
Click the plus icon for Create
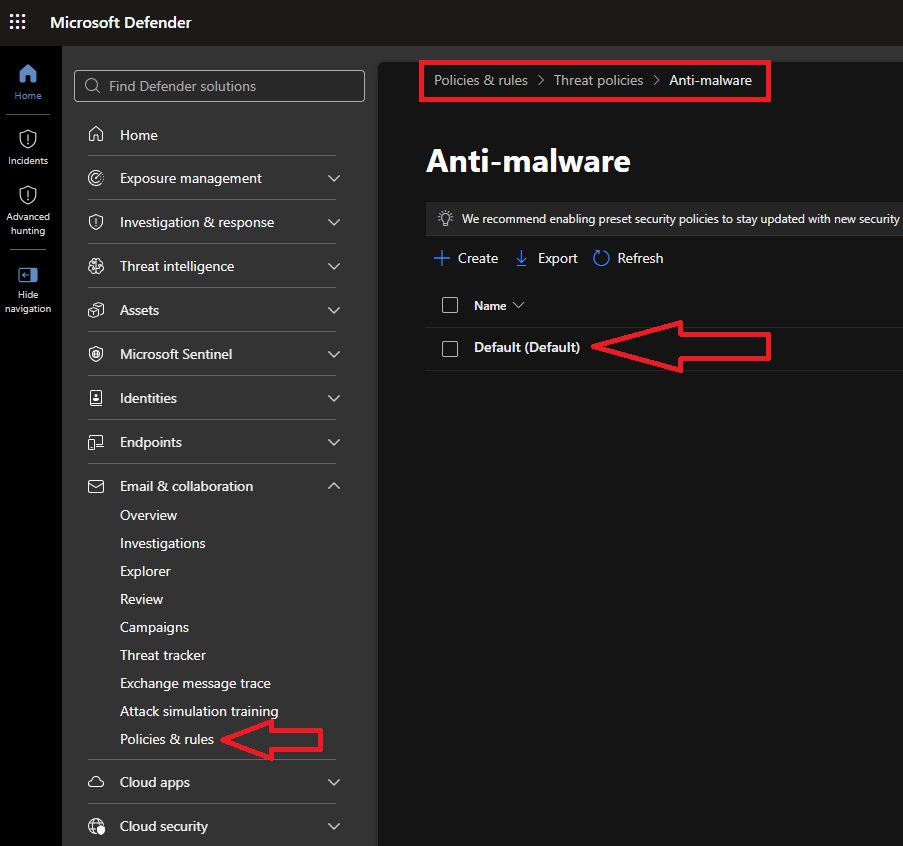[x=442, y=258]
